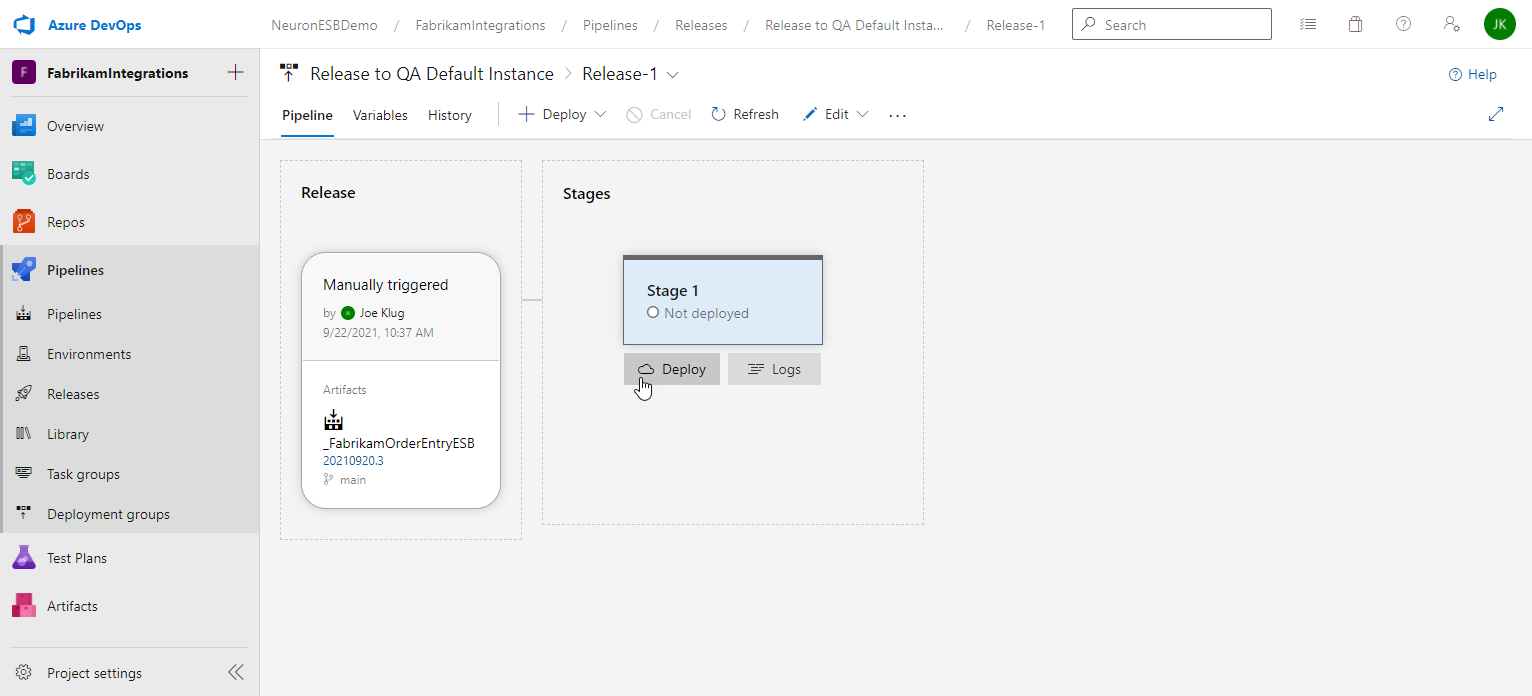Switch to the Variables tab
1532x696 pixels.
(x=380, y=115)
